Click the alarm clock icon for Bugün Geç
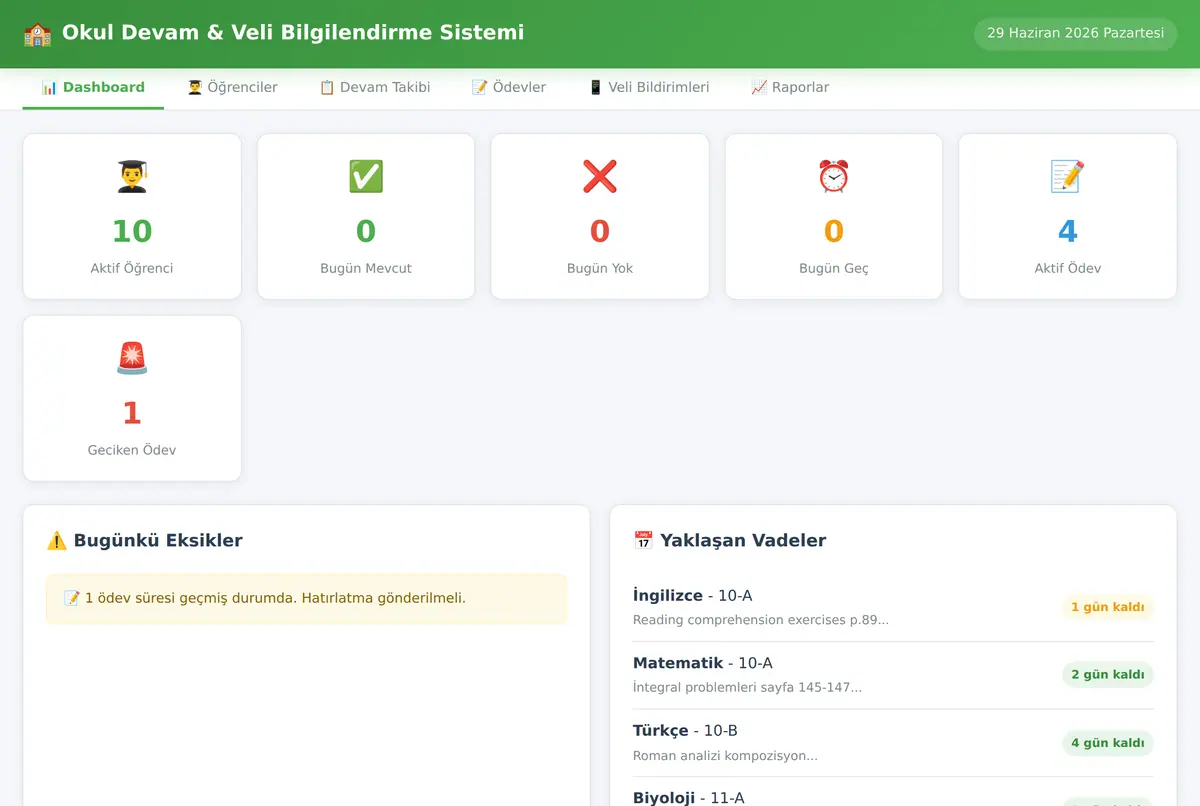 coord(834,176)
